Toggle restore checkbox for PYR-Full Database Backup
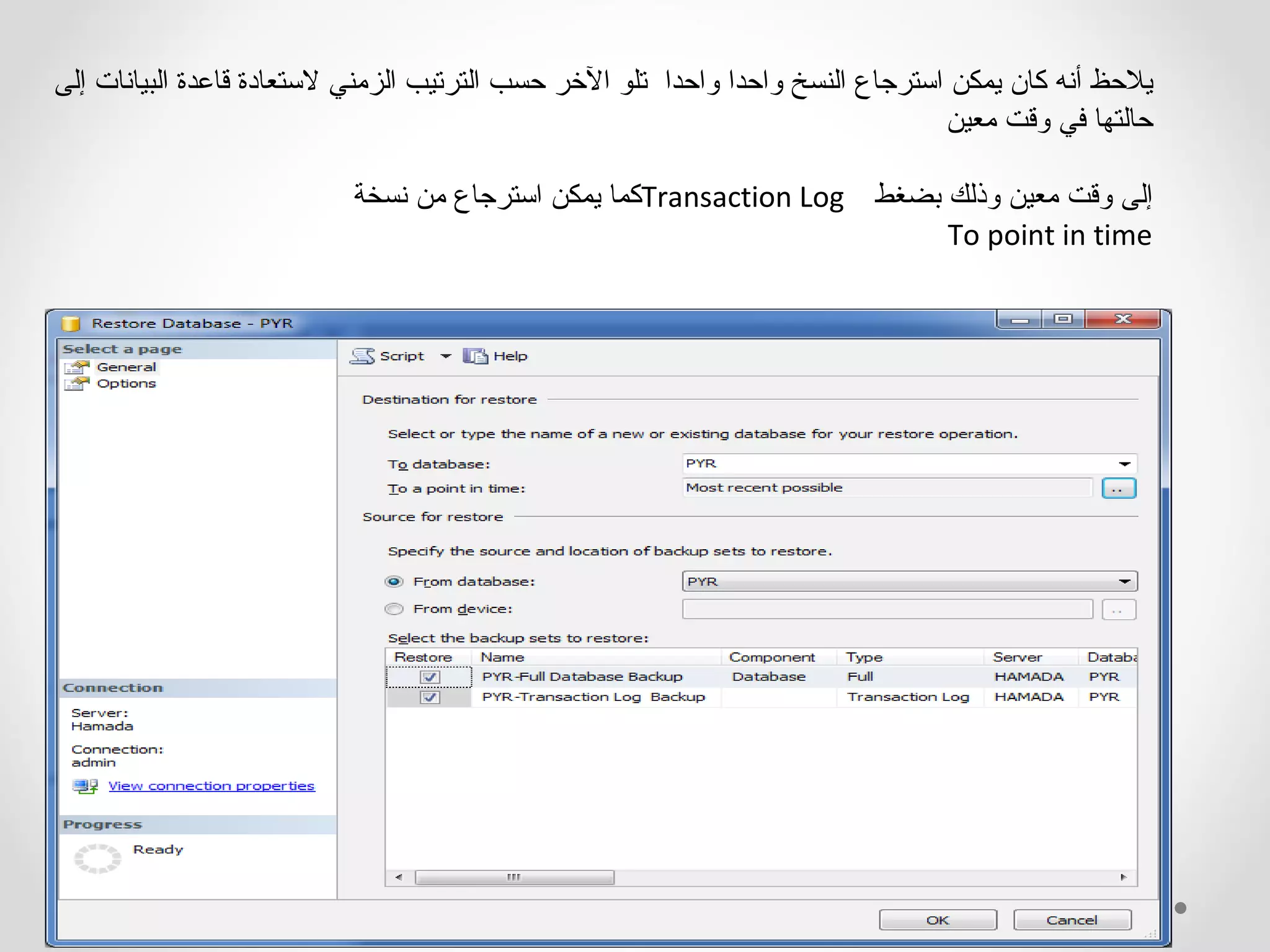The height and width of the screenshot is (952, 1270). pyautogui.click(x=430, y=677)
